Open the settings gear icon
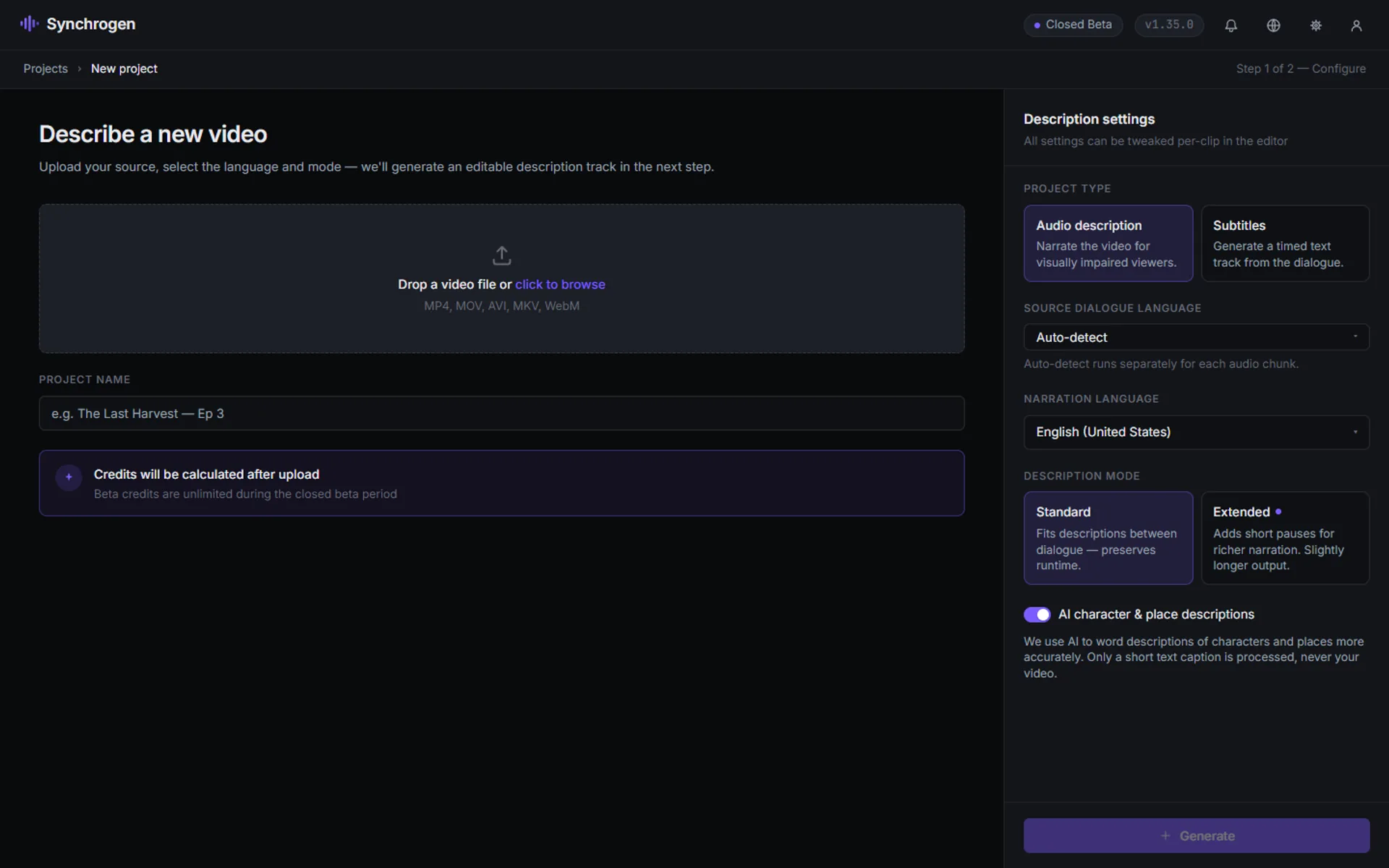 pyautogui.click(x=1315, y=25)
